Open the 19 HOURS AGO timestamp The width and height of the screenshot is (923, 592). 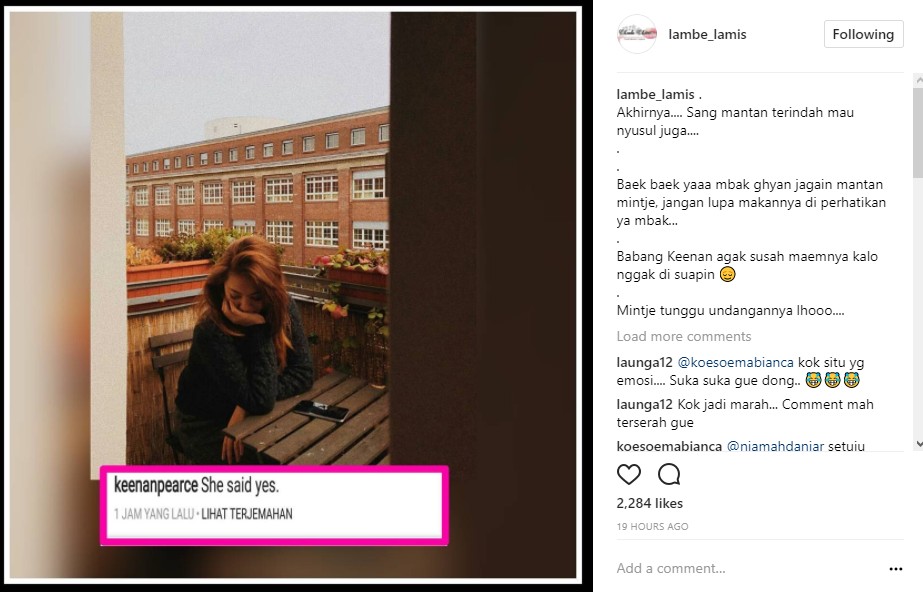pyautogui.click(x=652, y=527)
